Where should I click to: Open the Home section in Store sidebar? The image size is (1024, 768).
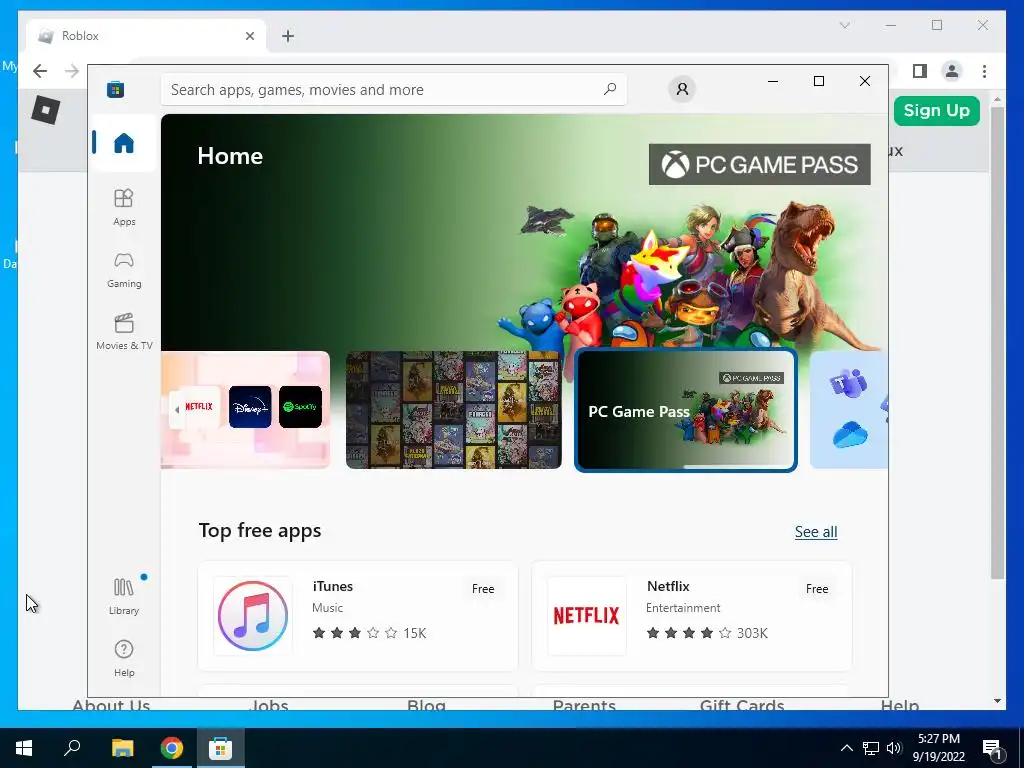[123, 142]
